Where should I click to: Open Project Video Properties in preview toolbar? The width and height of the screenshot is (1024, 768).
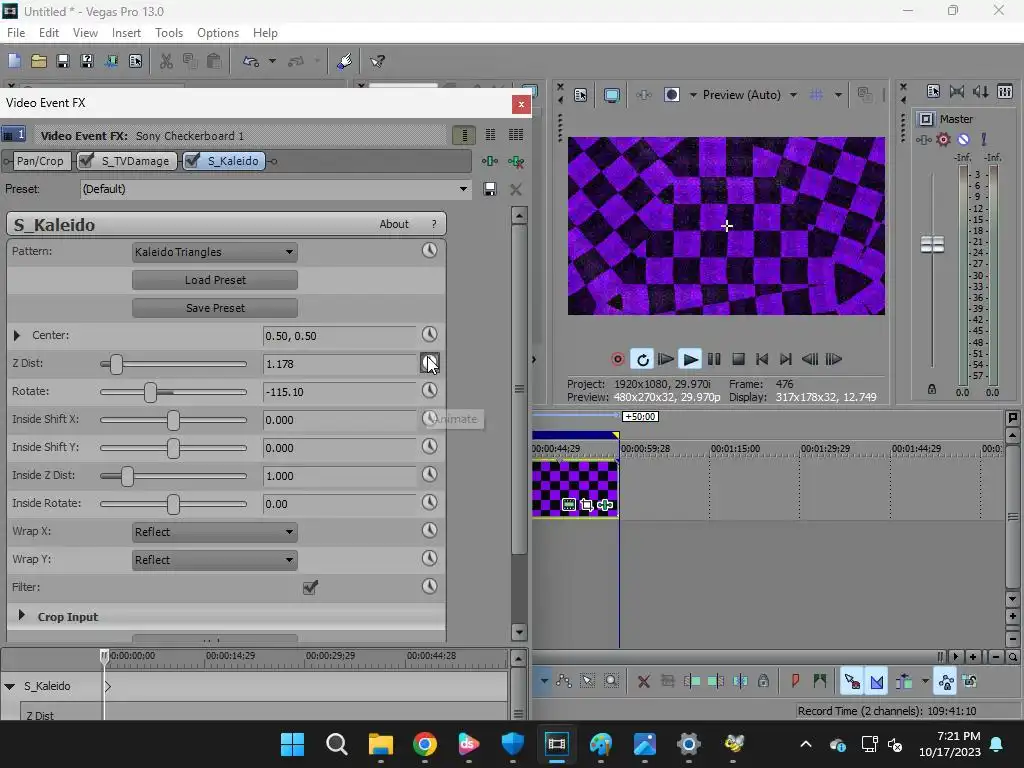[581, 95]
